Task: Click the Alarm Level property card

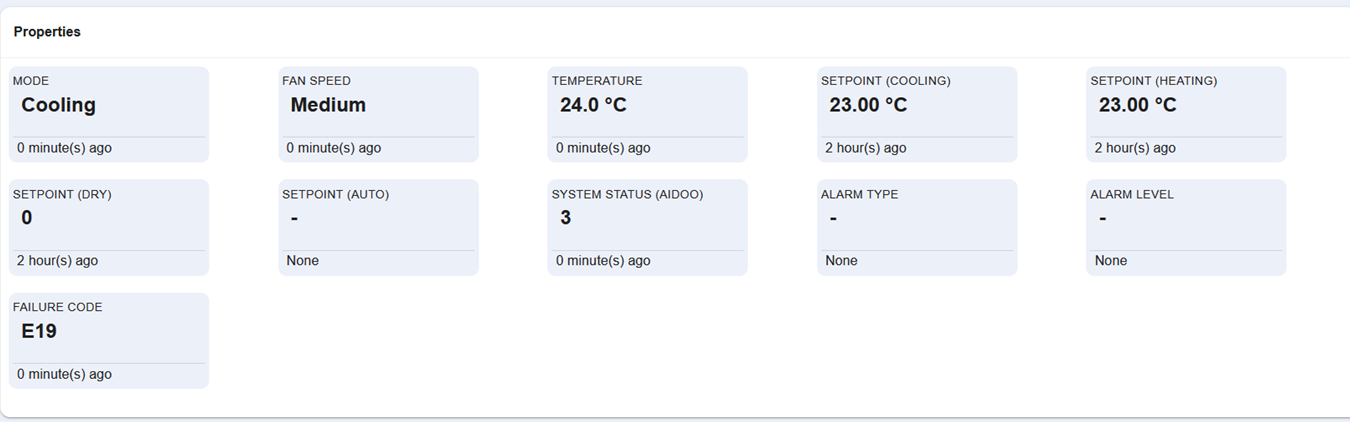Action: pos(1186,228)
